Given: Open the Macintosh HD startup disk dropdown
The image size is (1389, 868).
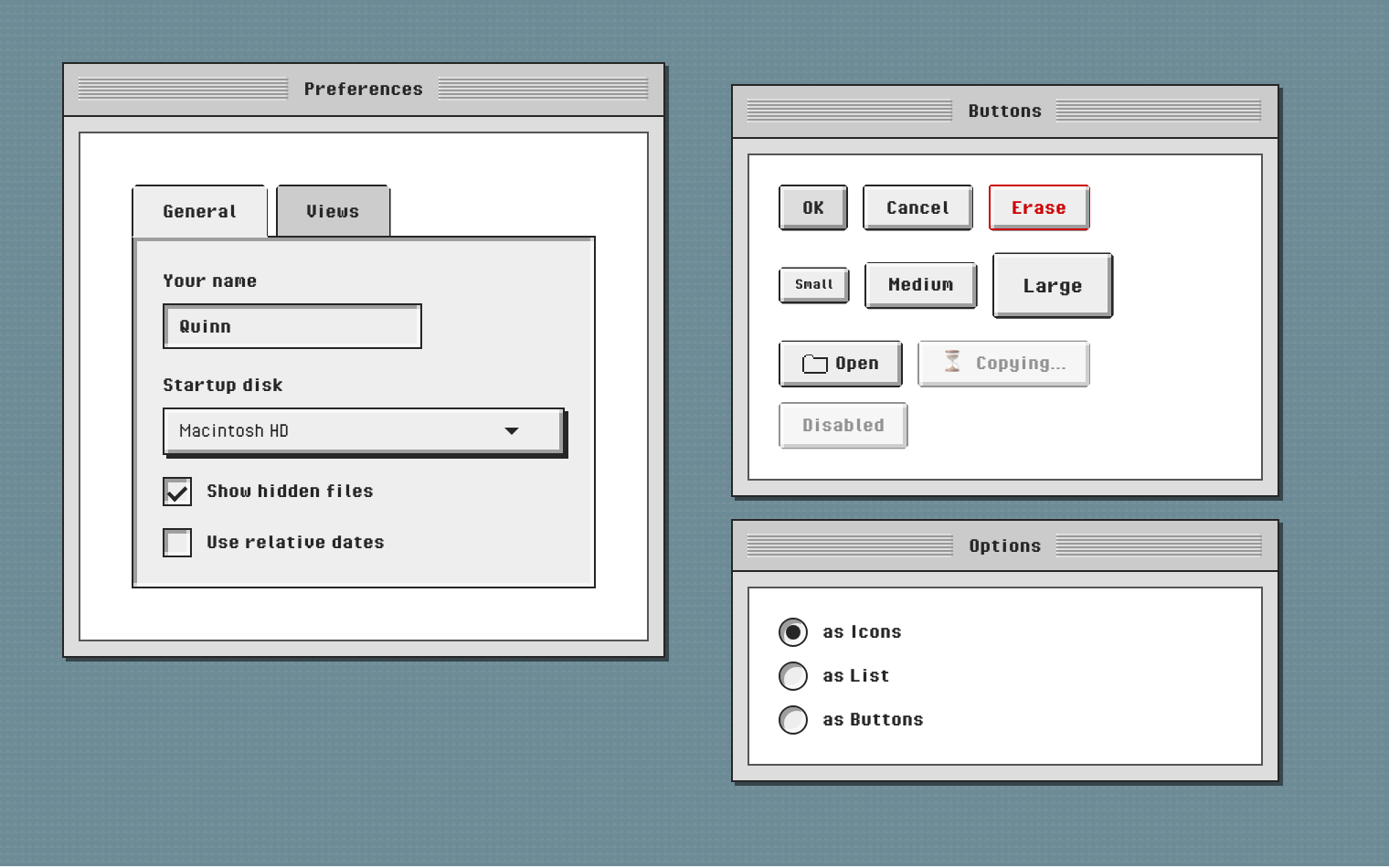Looking at the screenshot, I should click(365, 431).
